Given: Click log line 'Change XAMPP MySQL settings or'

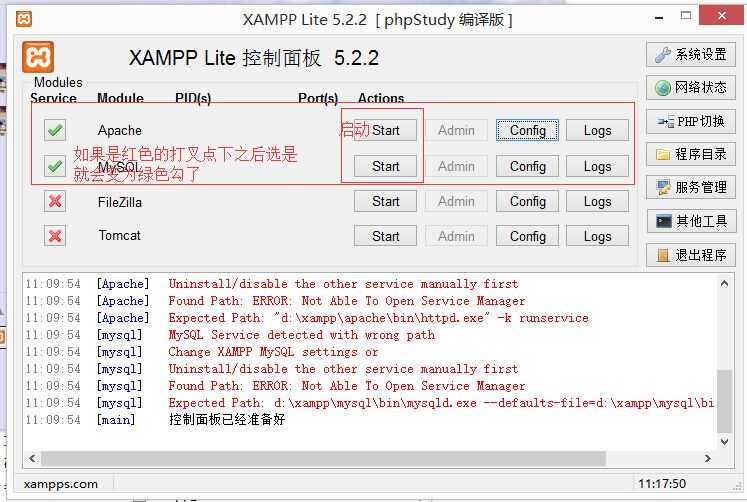Looking at the screenshot, I should click(273, 352).
